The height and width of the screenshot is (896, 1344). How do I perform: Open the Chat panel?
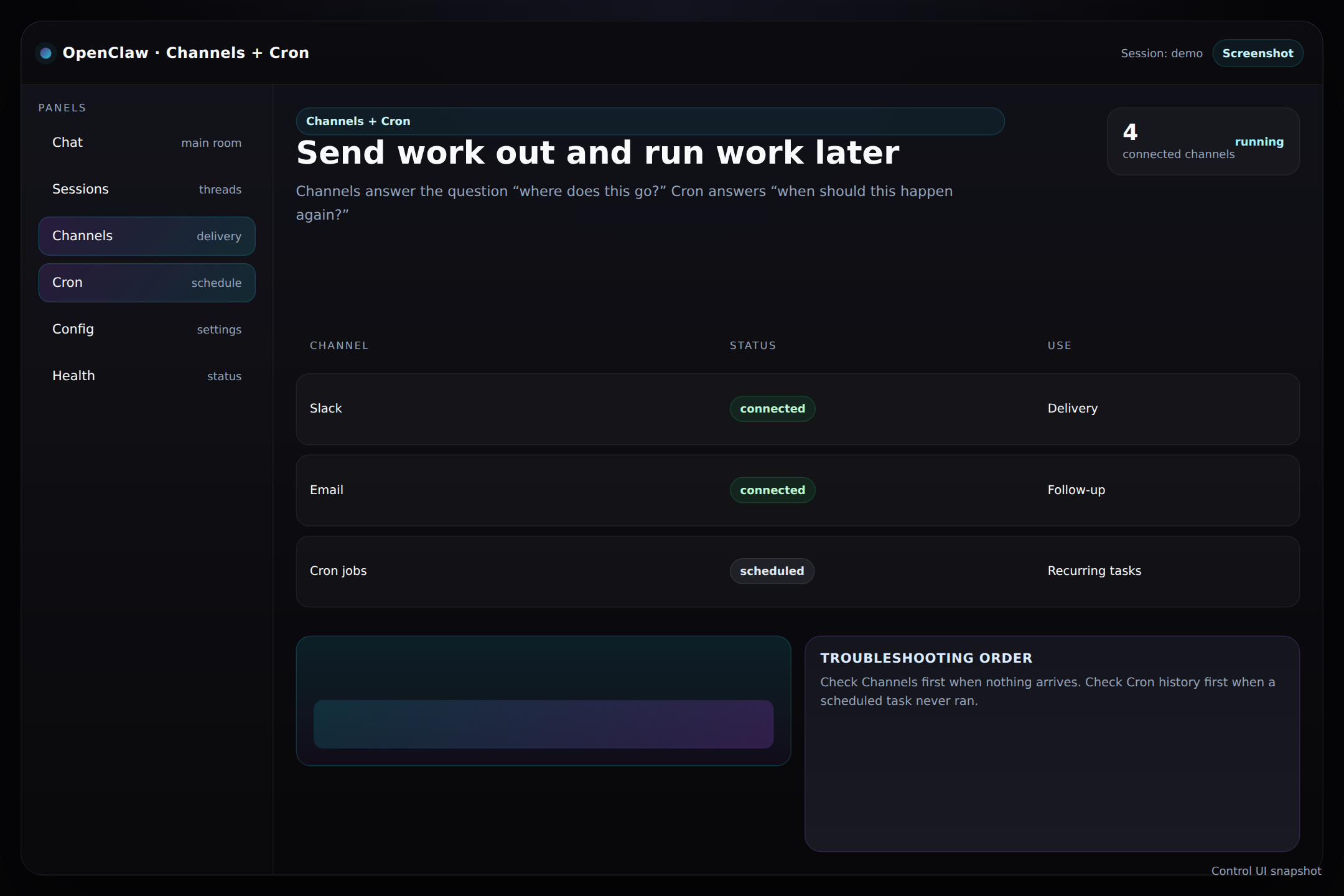(x=147, y=142)
